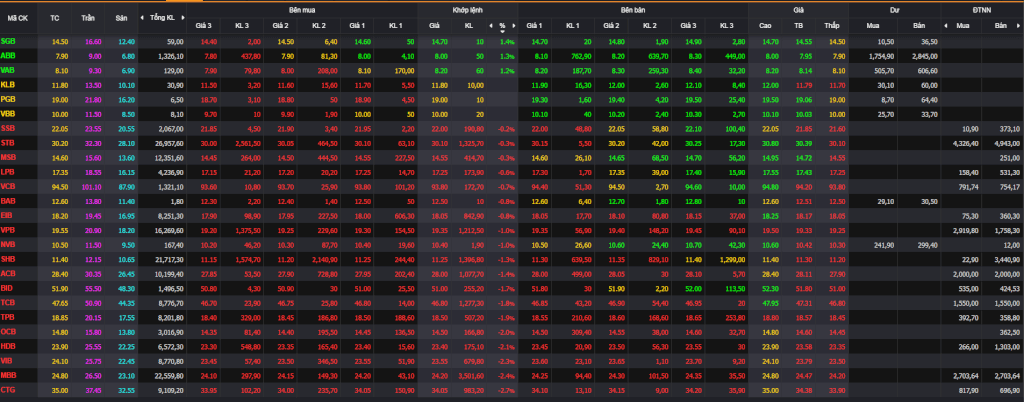Open the KLB stock symbol
This screenshot has height=402, width=1024.
[8, 85]
